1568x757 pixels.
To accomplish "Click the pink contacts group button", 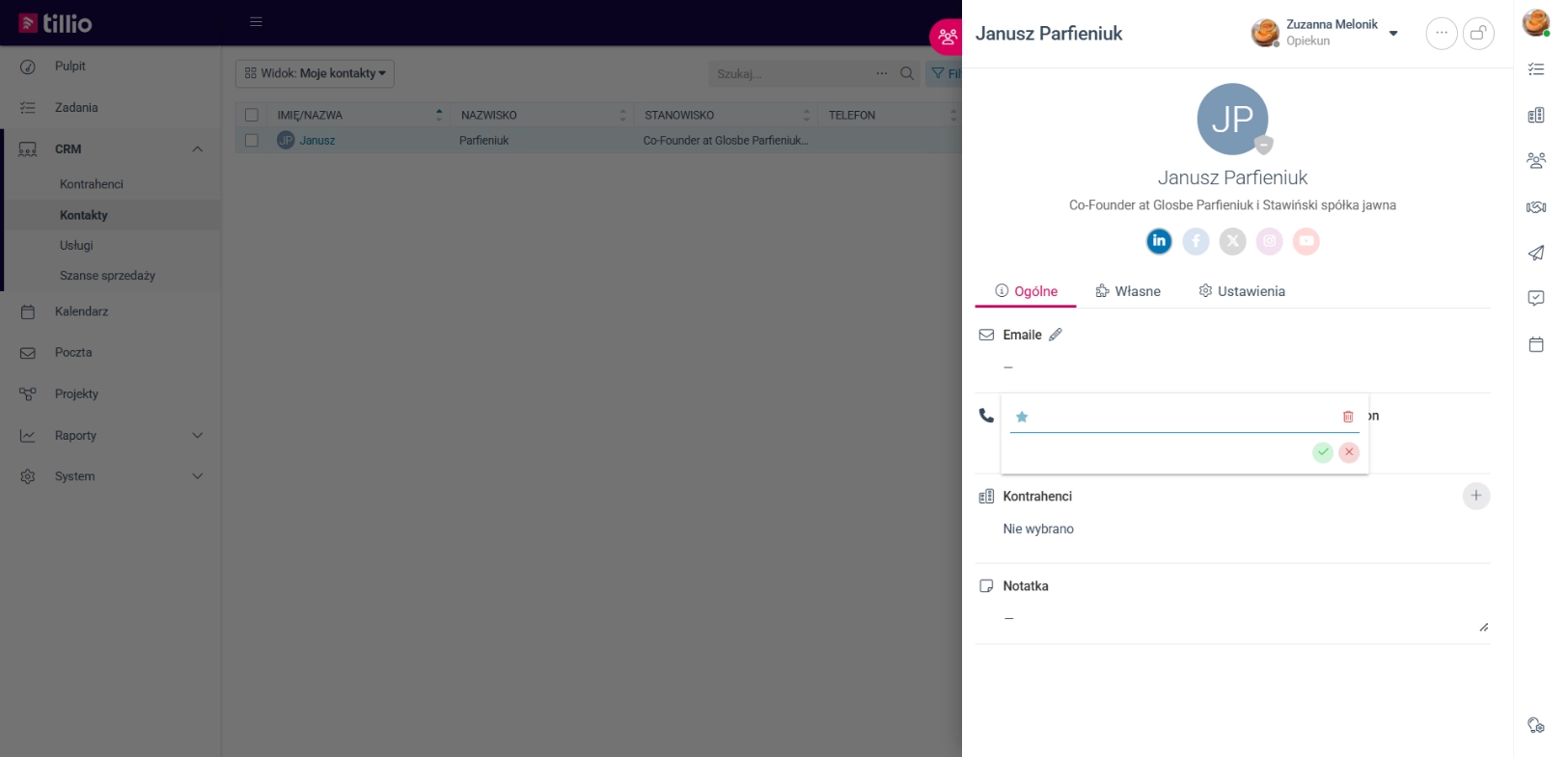I will [946, 37].
